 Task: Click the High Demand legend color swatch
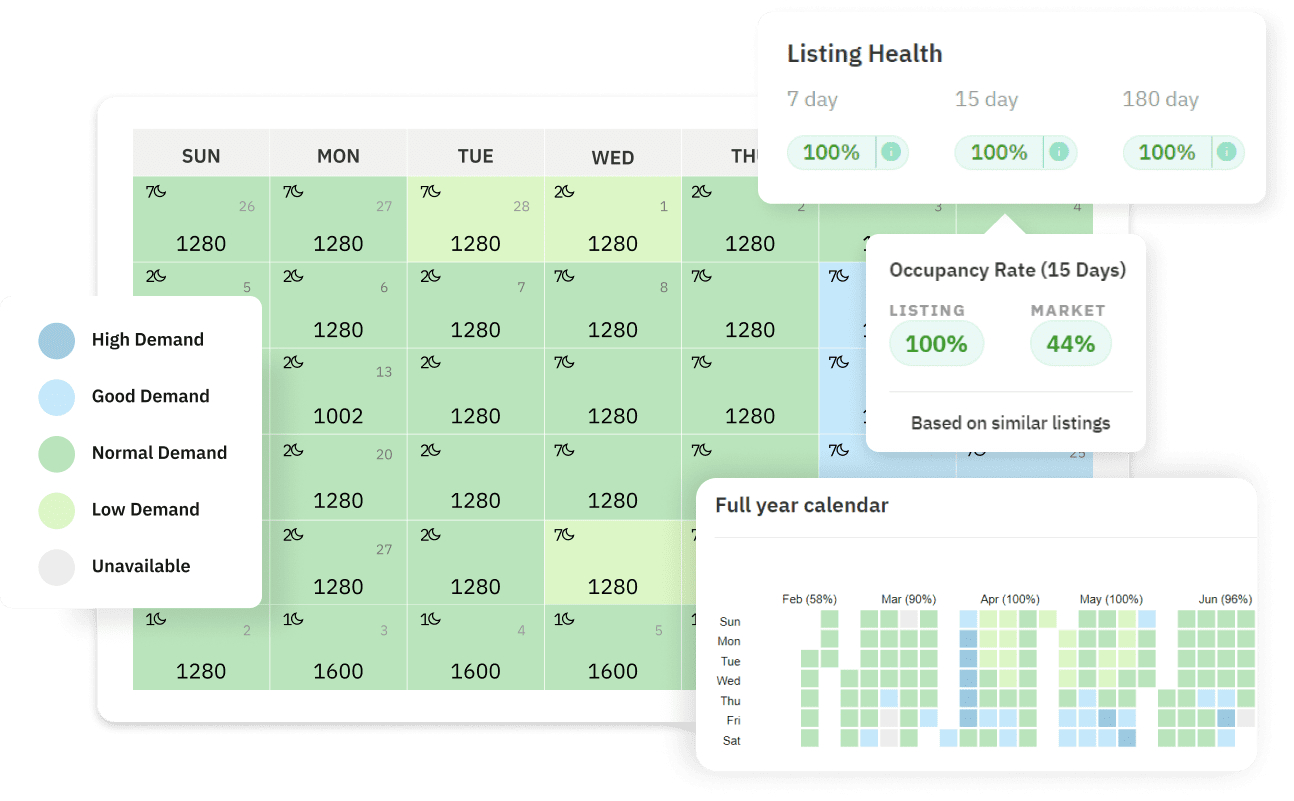(57, 340)
